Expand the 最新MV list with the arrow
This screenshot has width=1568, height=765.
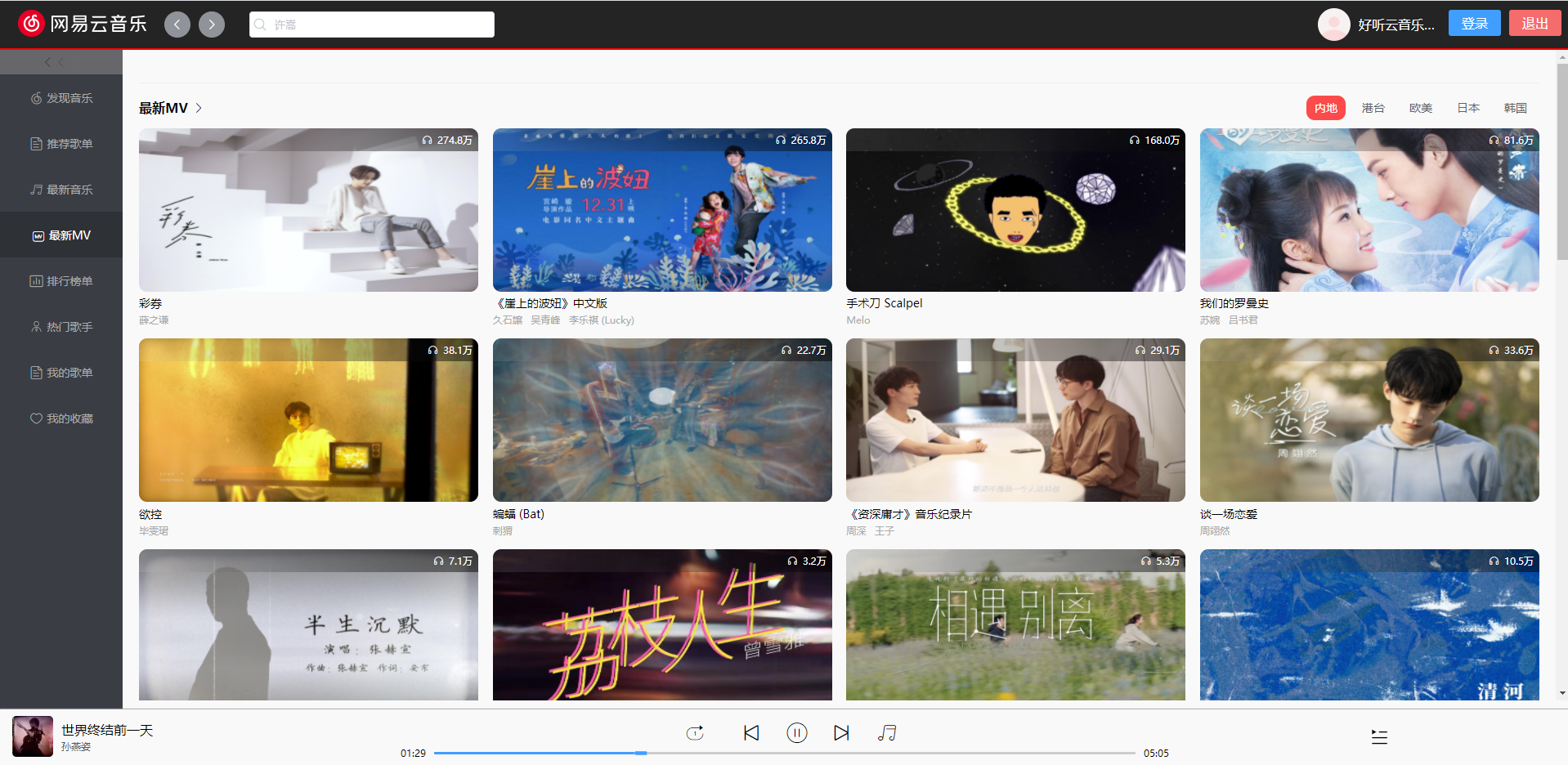[199, 107]
